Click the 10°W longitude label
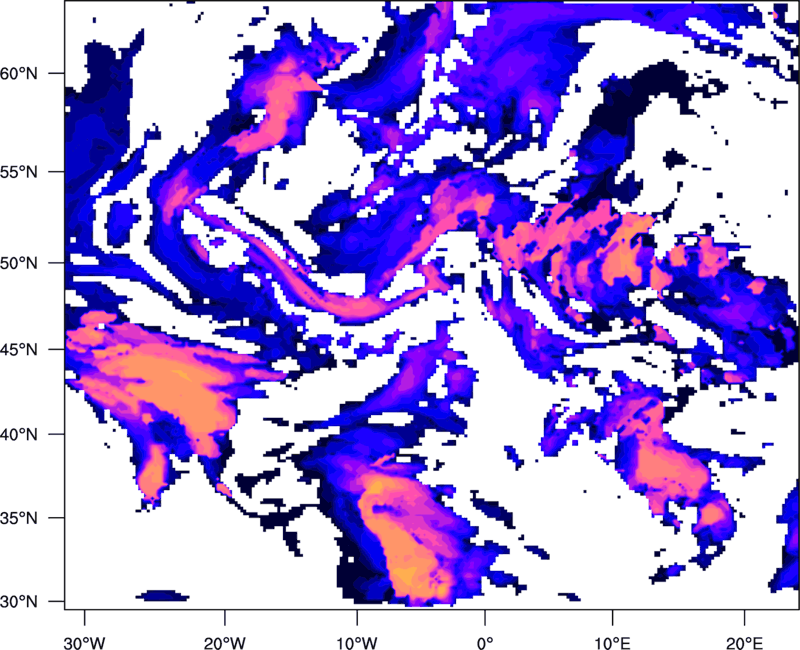800x650 pixels. coord(357,643)
